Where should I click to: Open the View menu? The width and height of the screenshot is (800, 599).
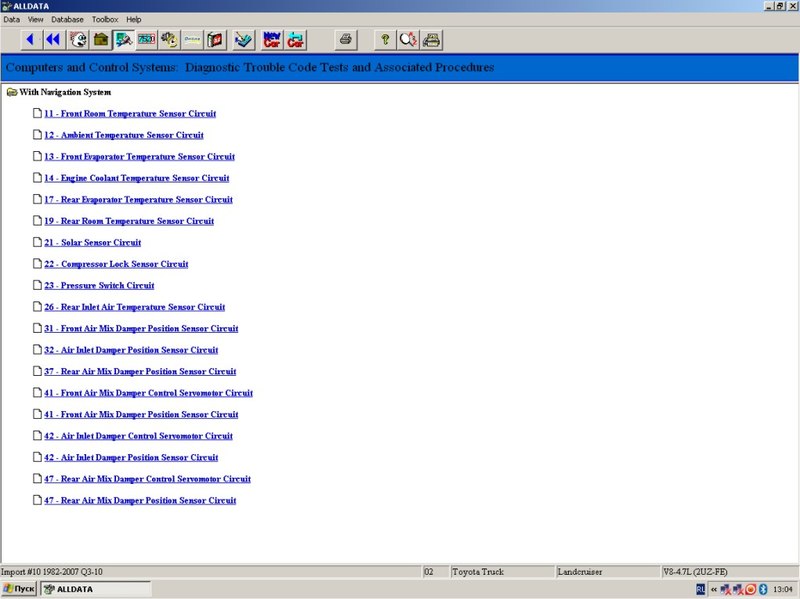36,19
